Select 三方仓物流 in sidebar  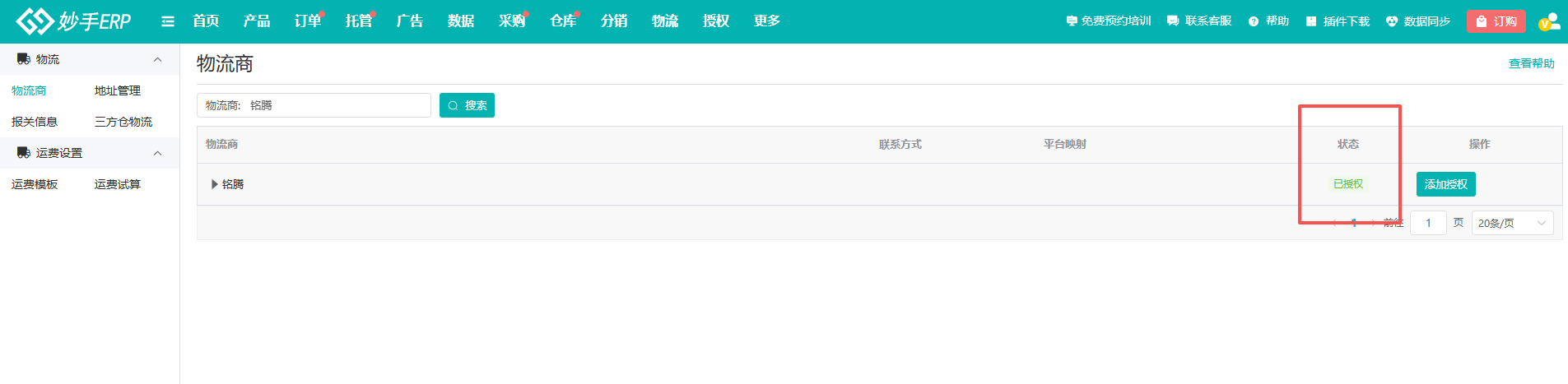point(123,122)
